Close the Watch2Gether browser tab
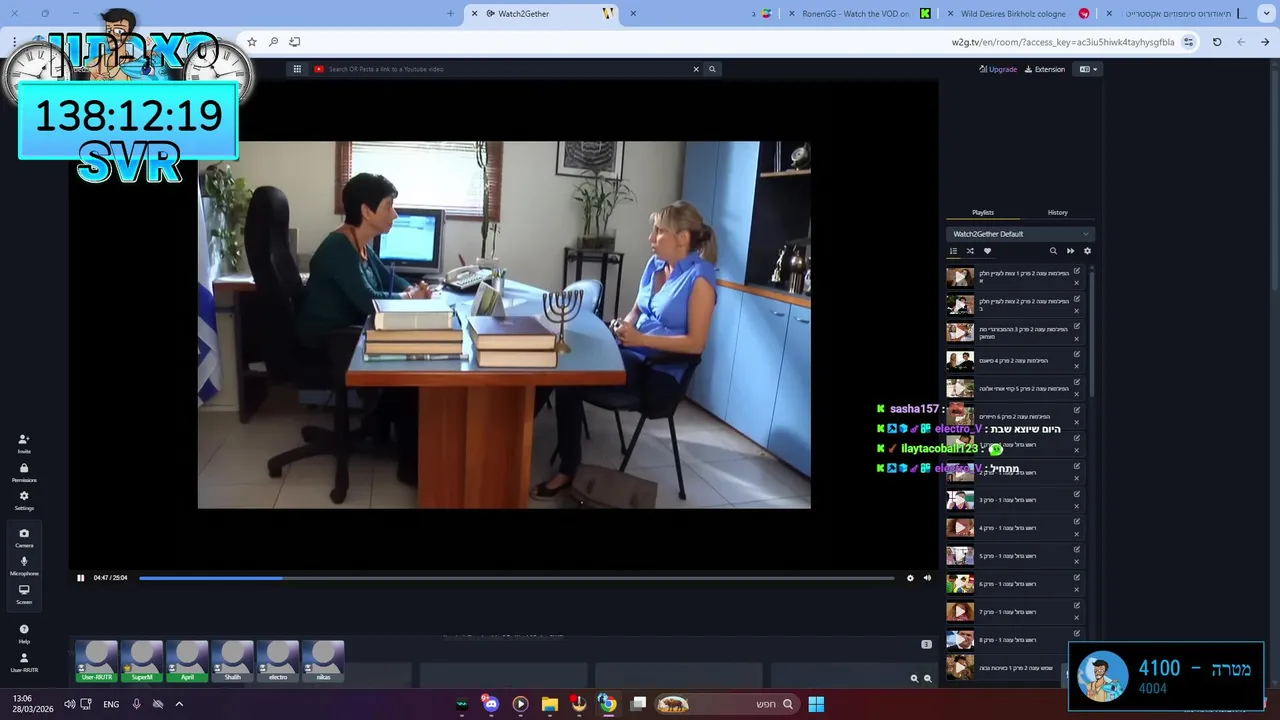The width and height of the screenshot is (1280, 720). click(x=474, y=13)
